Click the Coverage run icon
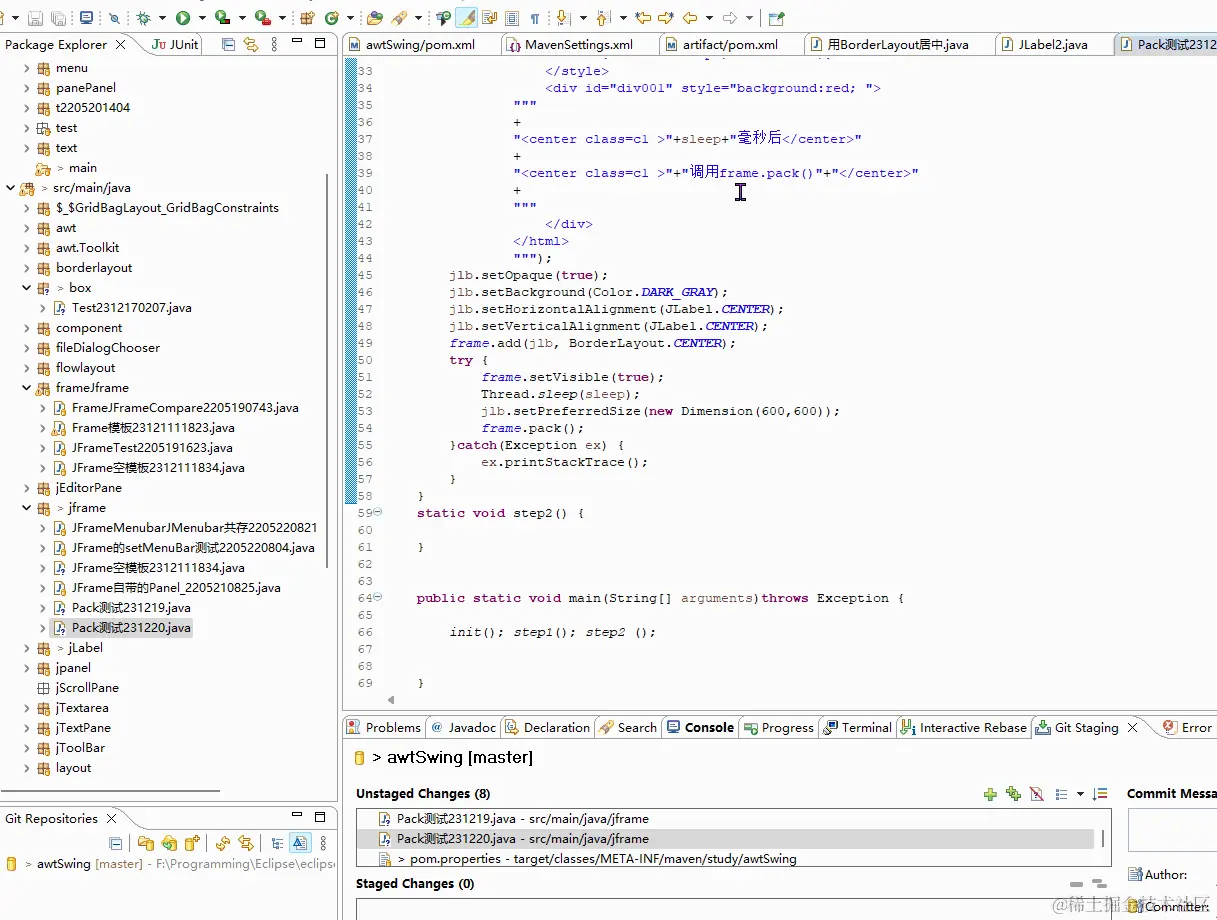The image size is (1217, 920). click(222, 18)
